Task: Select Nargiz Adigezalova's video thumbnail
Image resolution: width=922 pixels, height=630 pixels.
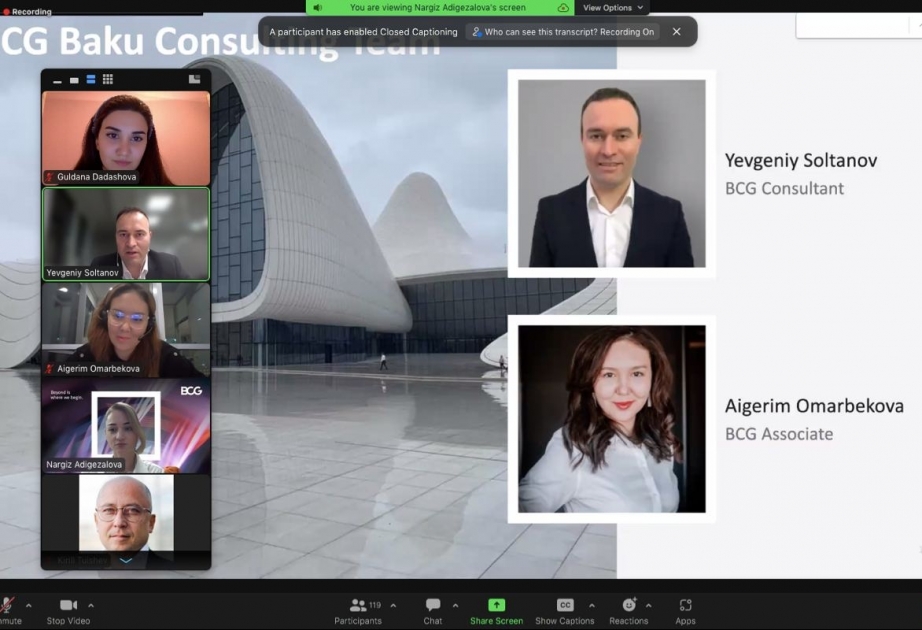Action: (x=126, y=426)
